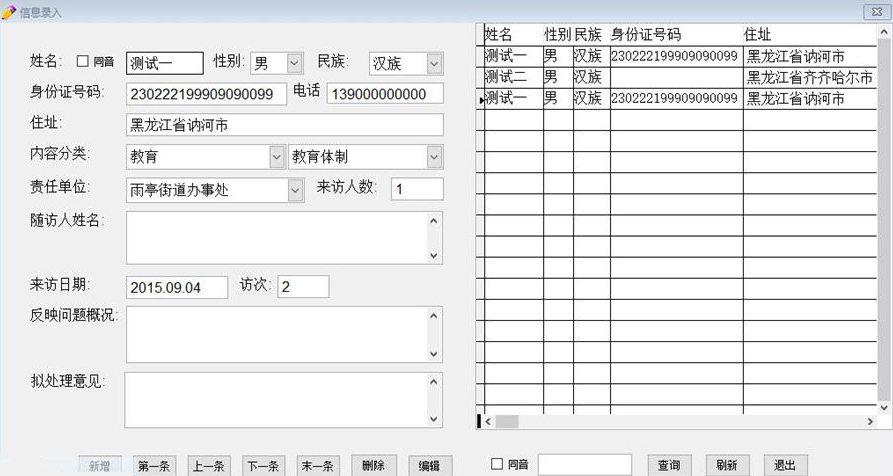Click into the 拟处理意见 text area
This screenshot has height=476, width=893.
click(x=276, y=400)
